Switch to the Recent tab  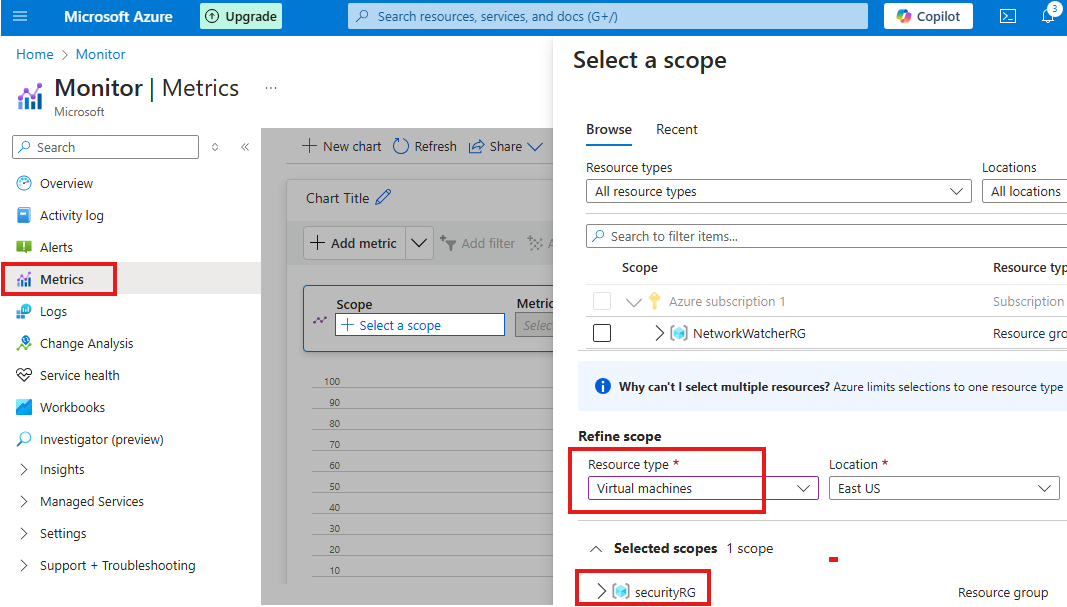tap(676, 129)
